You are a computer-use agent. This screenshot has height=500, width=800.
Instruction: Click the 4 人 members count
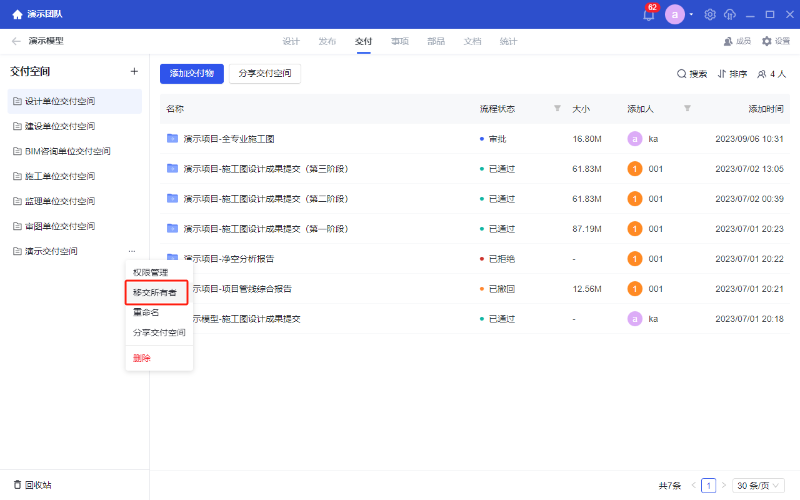click(772, 74)
